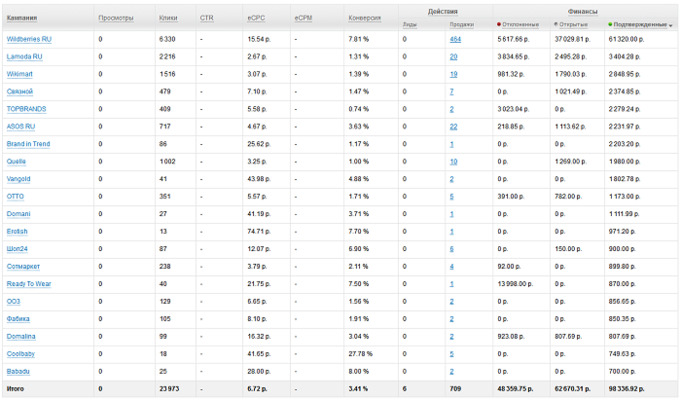The image size is (681, 400).
Task: Select the 61 320.00 р. confirmed amount
Action: tap(626, 39)
